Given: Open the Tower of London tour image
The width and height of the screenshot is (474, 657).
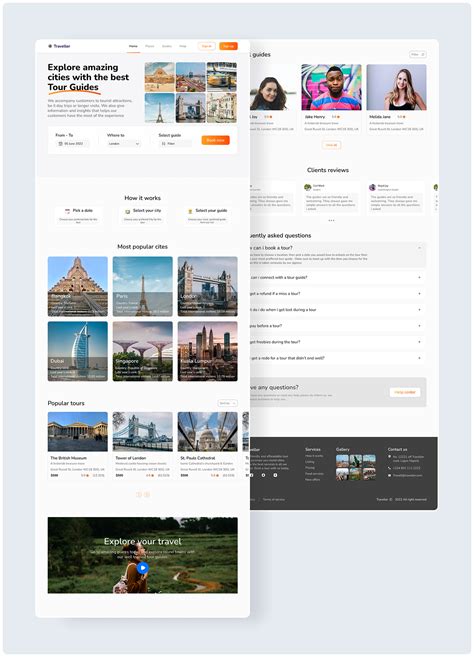Looking at the screenshot, I should 142,432.
